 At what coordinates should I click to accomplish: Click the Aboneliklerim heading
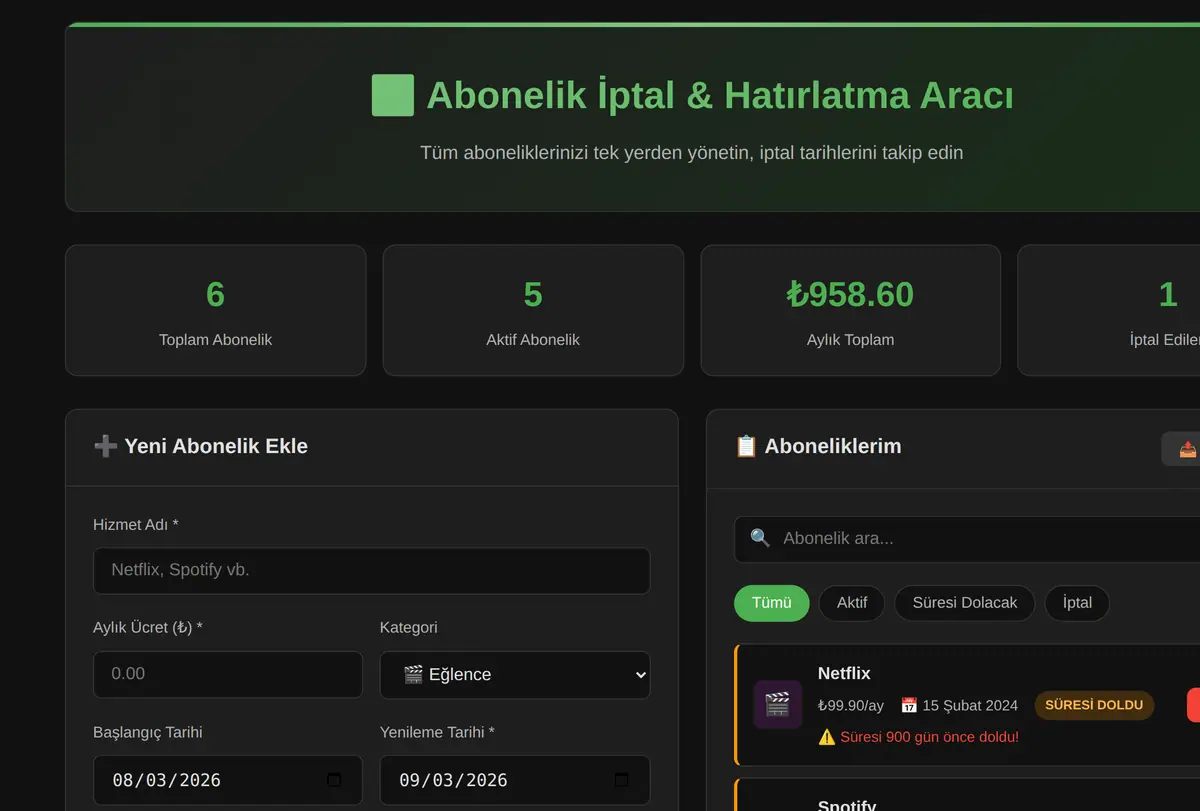(833, 446)
